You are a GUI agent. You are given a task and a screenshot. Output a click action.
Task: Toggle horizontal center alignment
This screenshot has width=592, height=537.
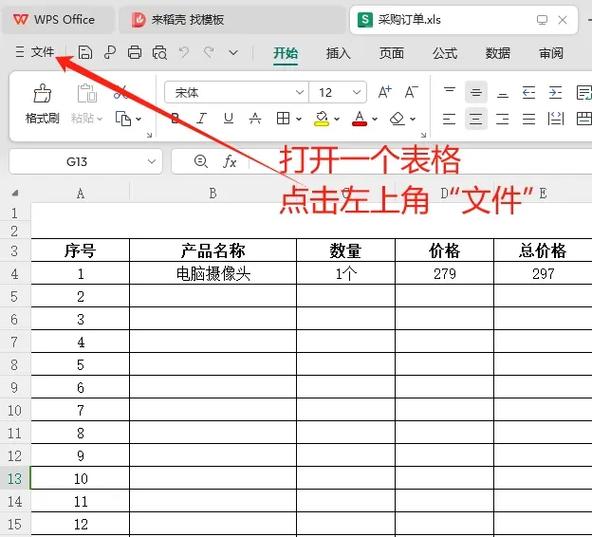[476, 119]
